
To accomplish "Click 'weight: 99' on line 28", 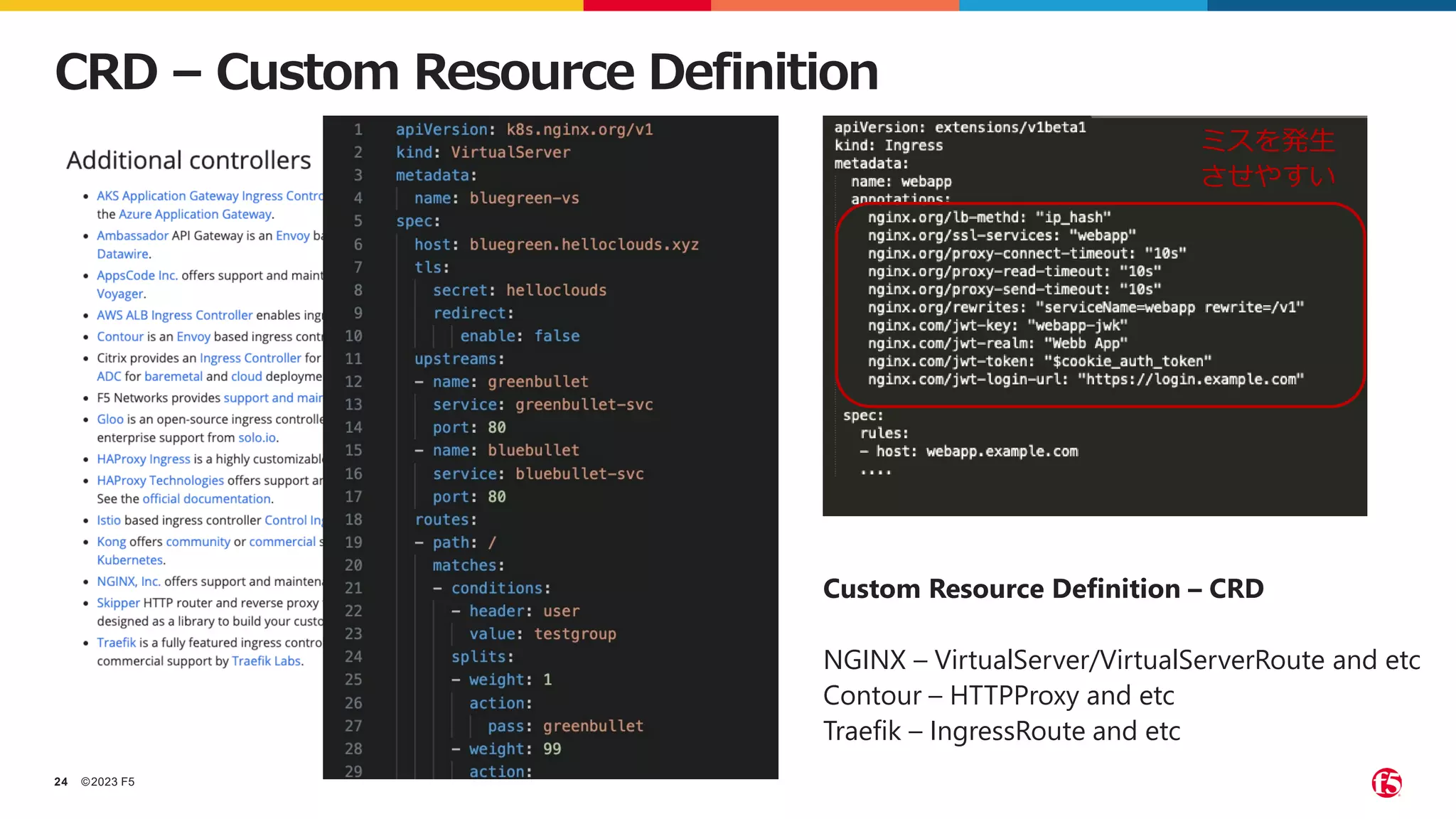I will click(x=515, y=749).
